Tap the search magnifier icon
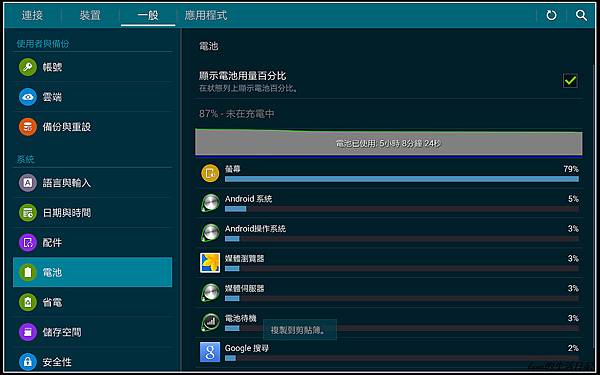This screenshot has height=375, width=600. click(x=581, y=15)
